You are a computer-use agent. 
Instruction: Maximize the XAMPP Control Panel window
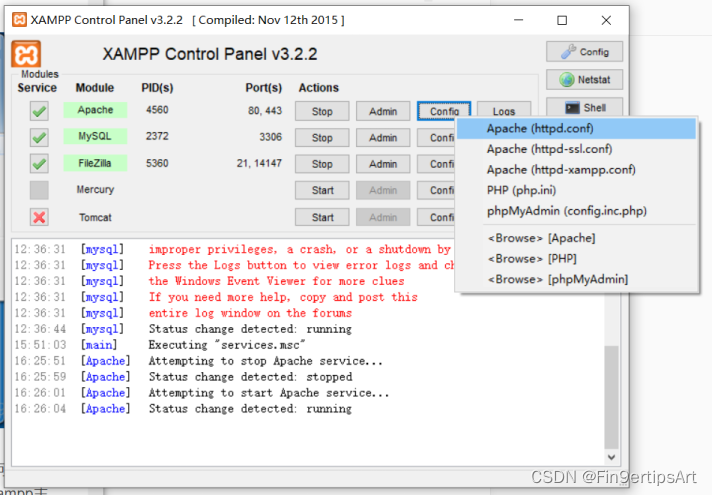[562, 20]
